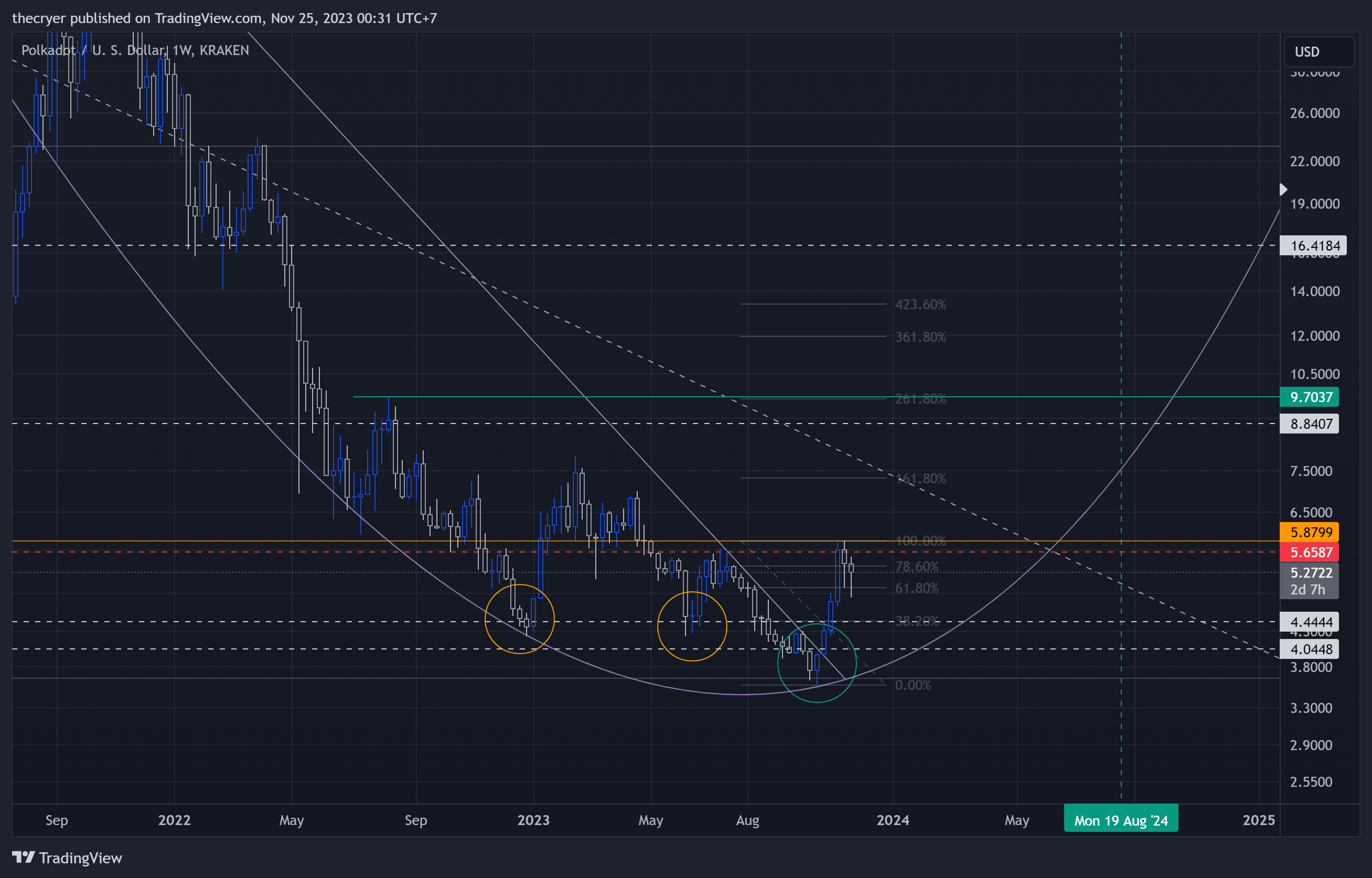Image resolution: width=1372 pixels, height=878 pixels.
Task: Click the 423.60% Fibonacci level label
Action: pyautogui.click(x=920, y=305)
